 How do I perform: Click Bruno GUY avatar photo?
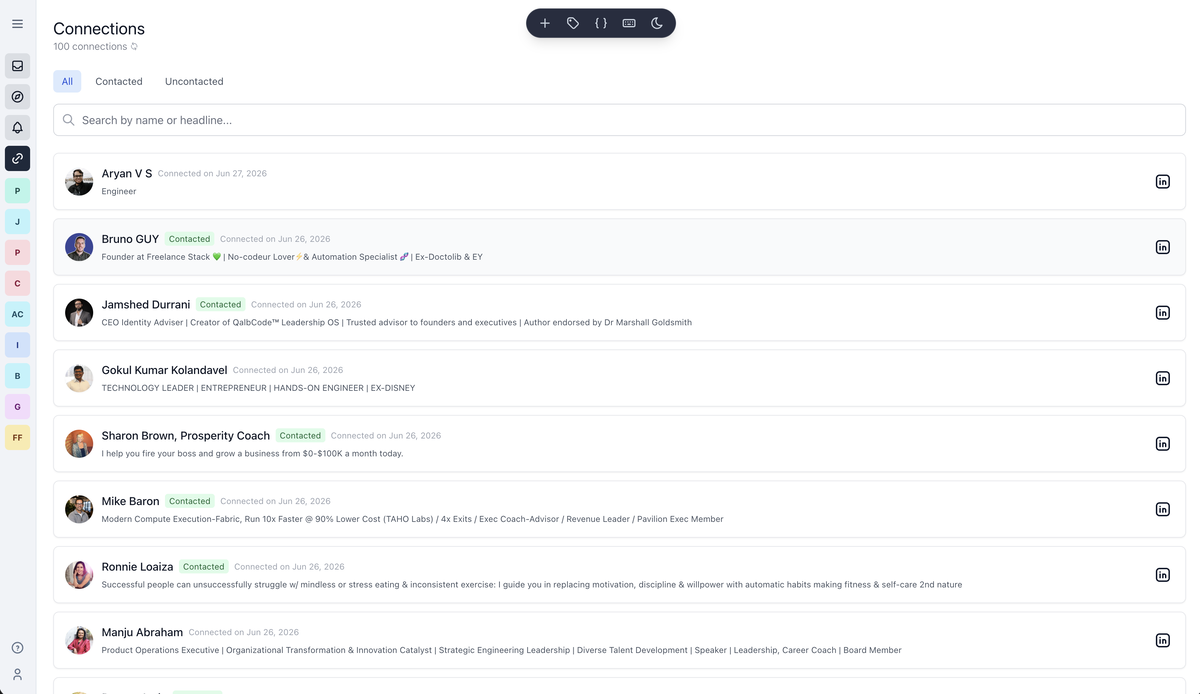tap(79, 247)
